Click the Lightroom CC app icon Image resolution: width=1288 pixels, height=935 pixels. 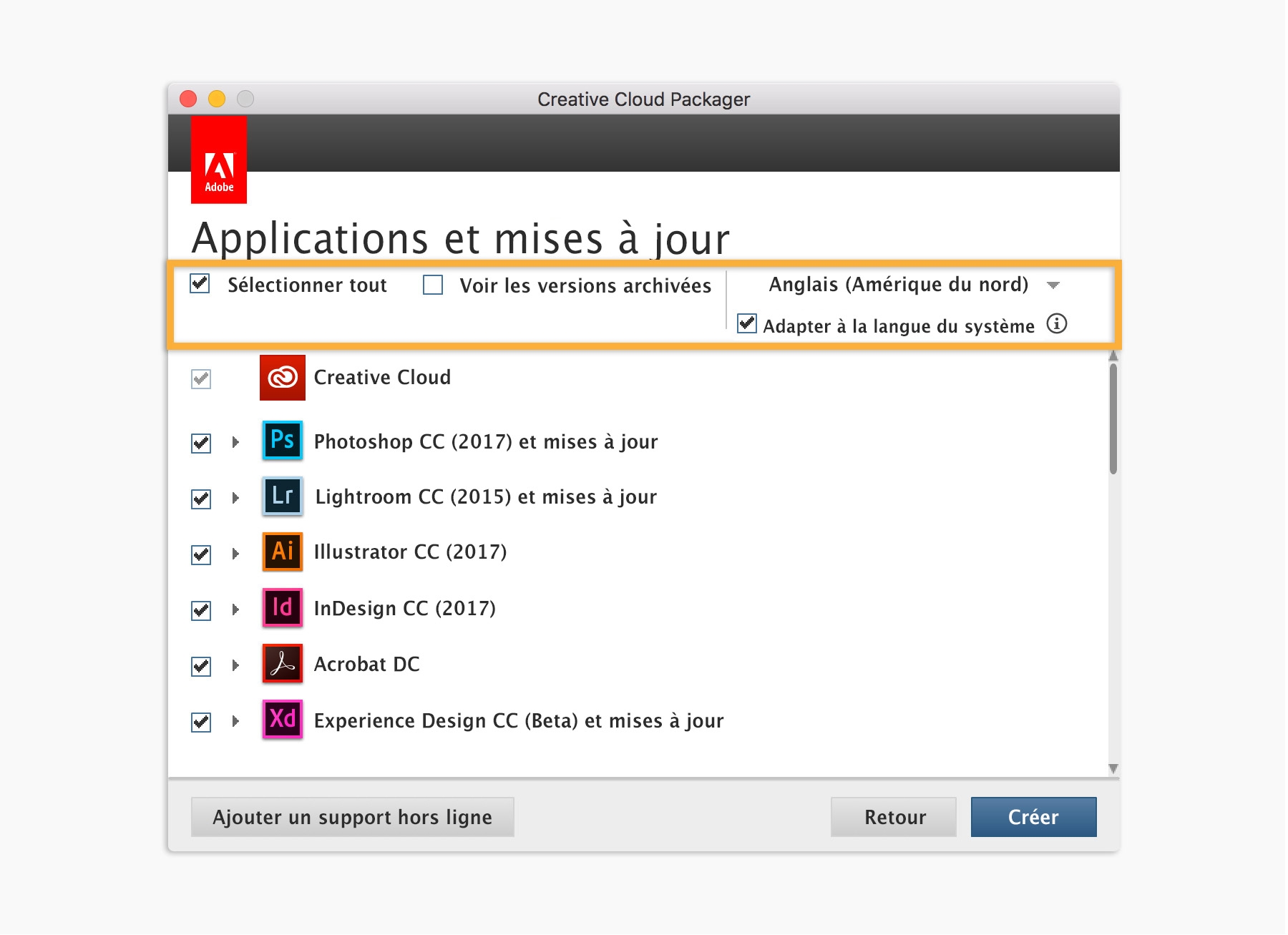pyautogui.click(x=283, y=496)
